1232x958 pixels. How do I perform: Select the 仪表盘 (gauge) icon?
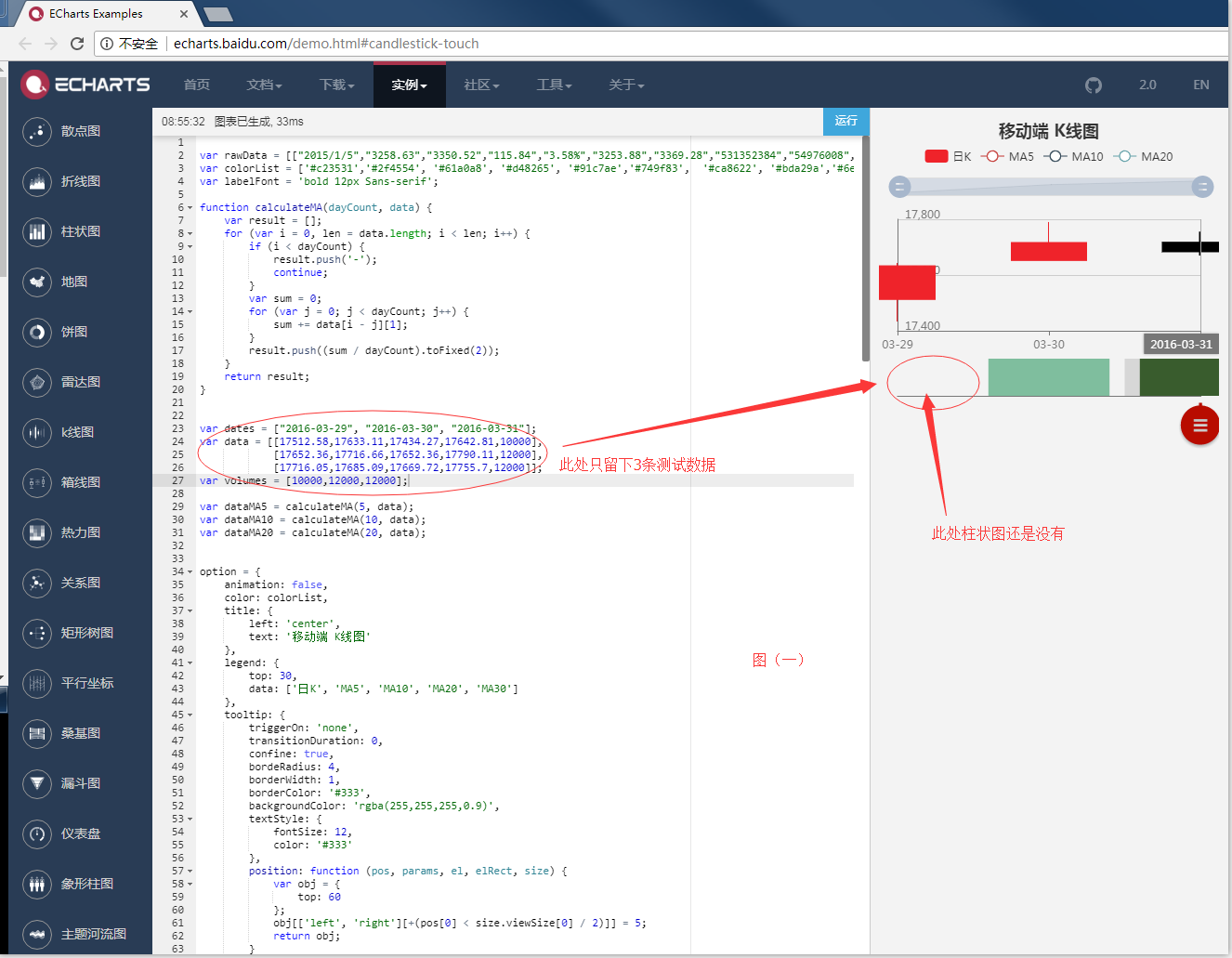[x=36, y=833]
